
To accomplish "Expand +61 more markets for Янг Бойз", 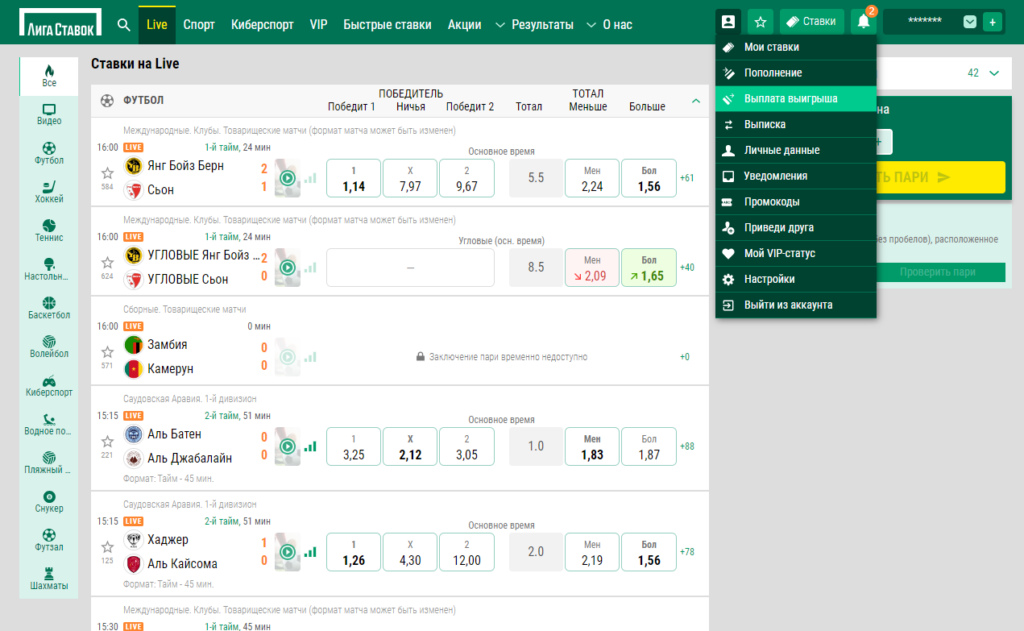I will (687, 178).
